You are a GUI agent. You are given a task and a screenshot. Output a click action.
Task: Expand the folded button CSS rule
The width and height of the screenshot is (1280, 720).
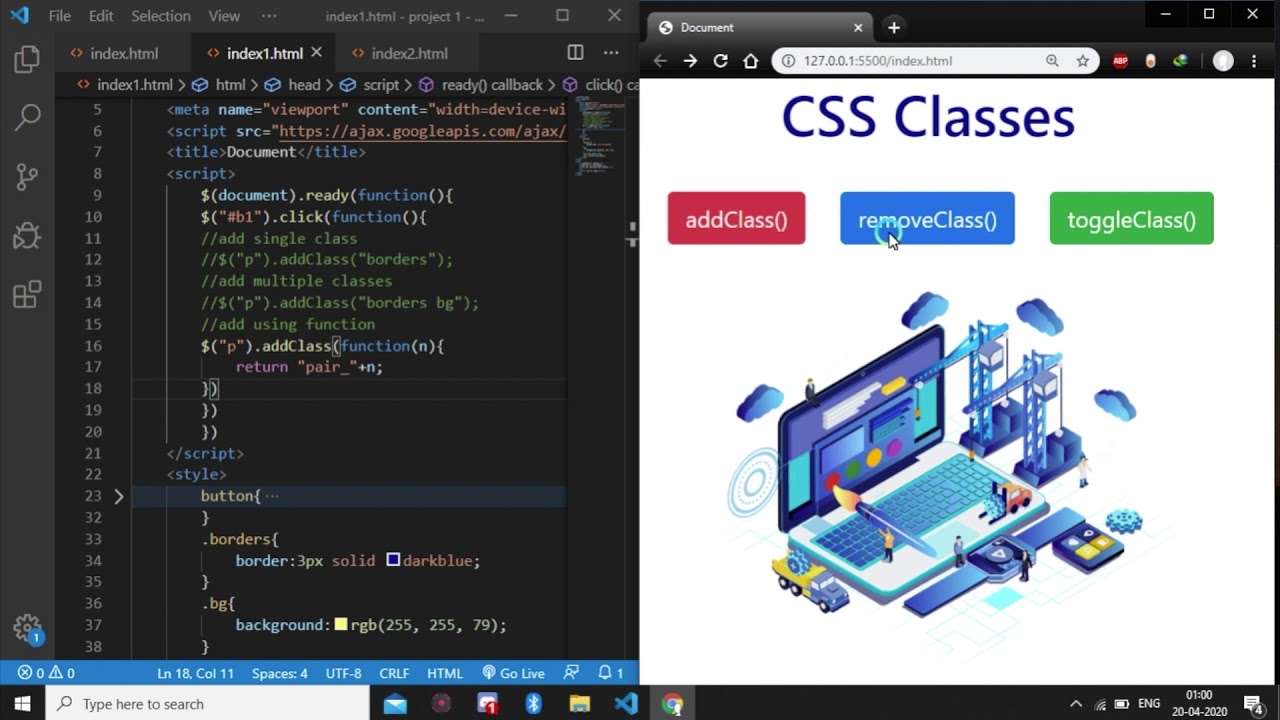point(118,496)
